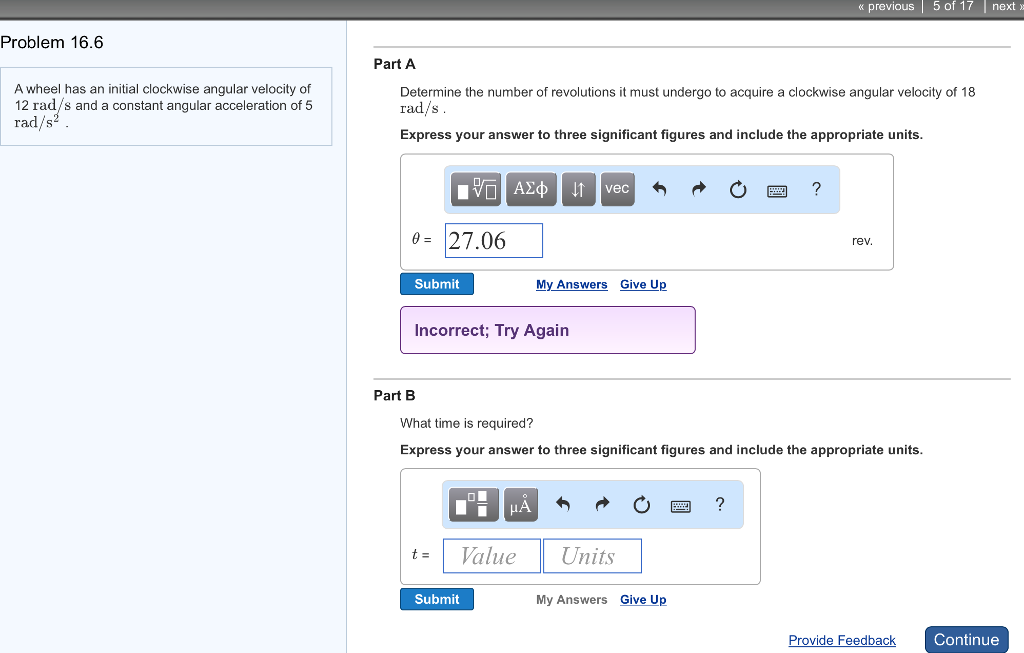Open the templates palette in Part B

point(473,504)
